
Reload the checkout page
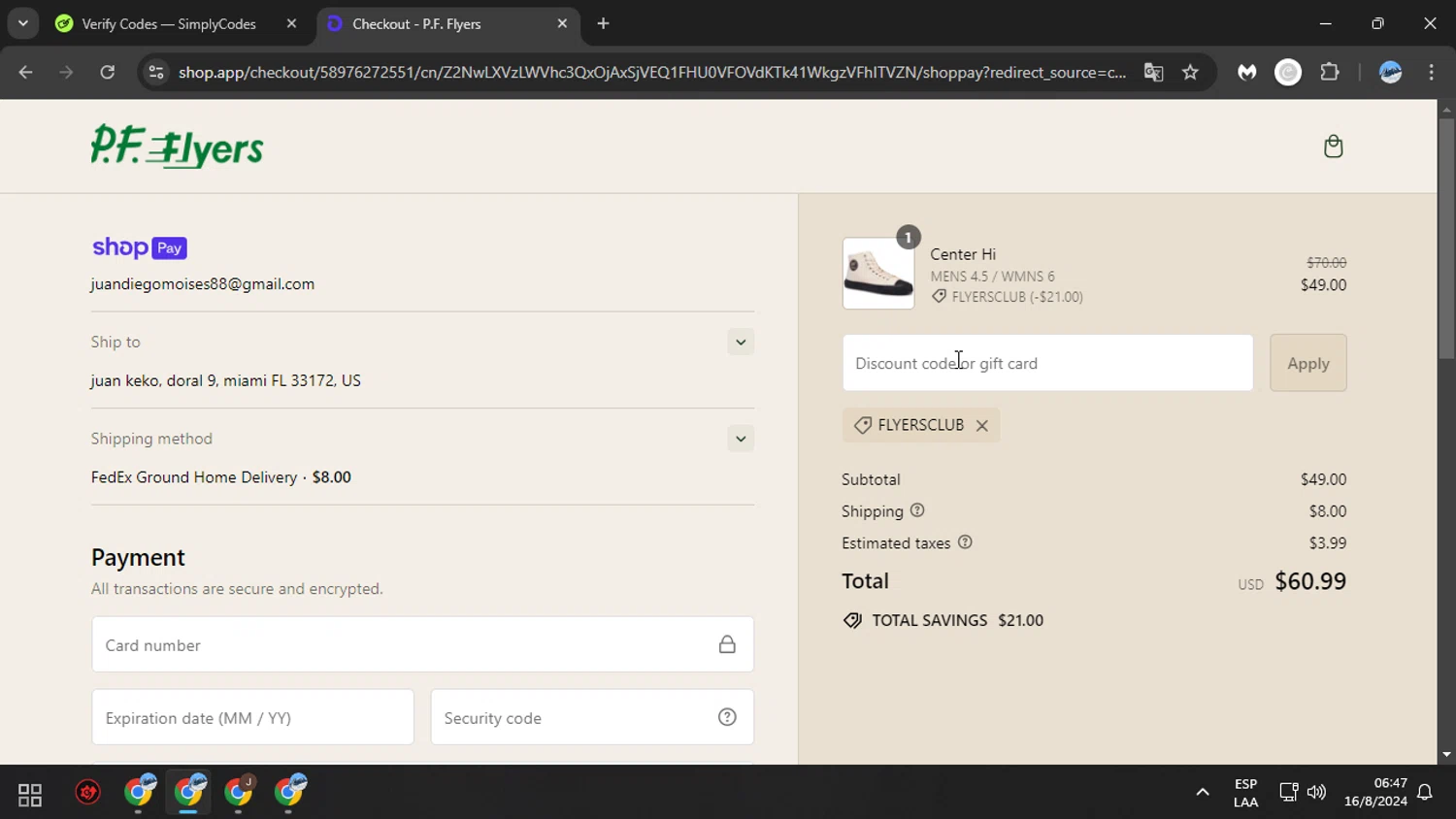click(x=108, y=72)
